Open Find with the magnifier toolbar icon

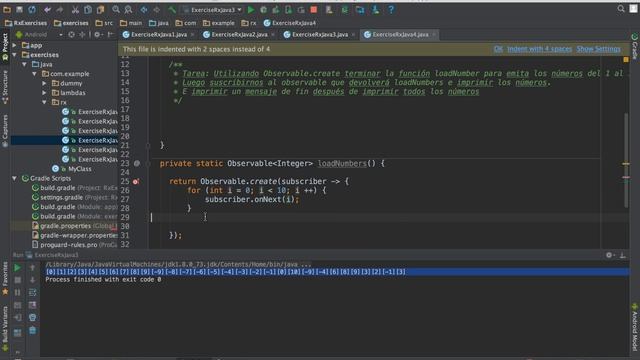point(116,9)
